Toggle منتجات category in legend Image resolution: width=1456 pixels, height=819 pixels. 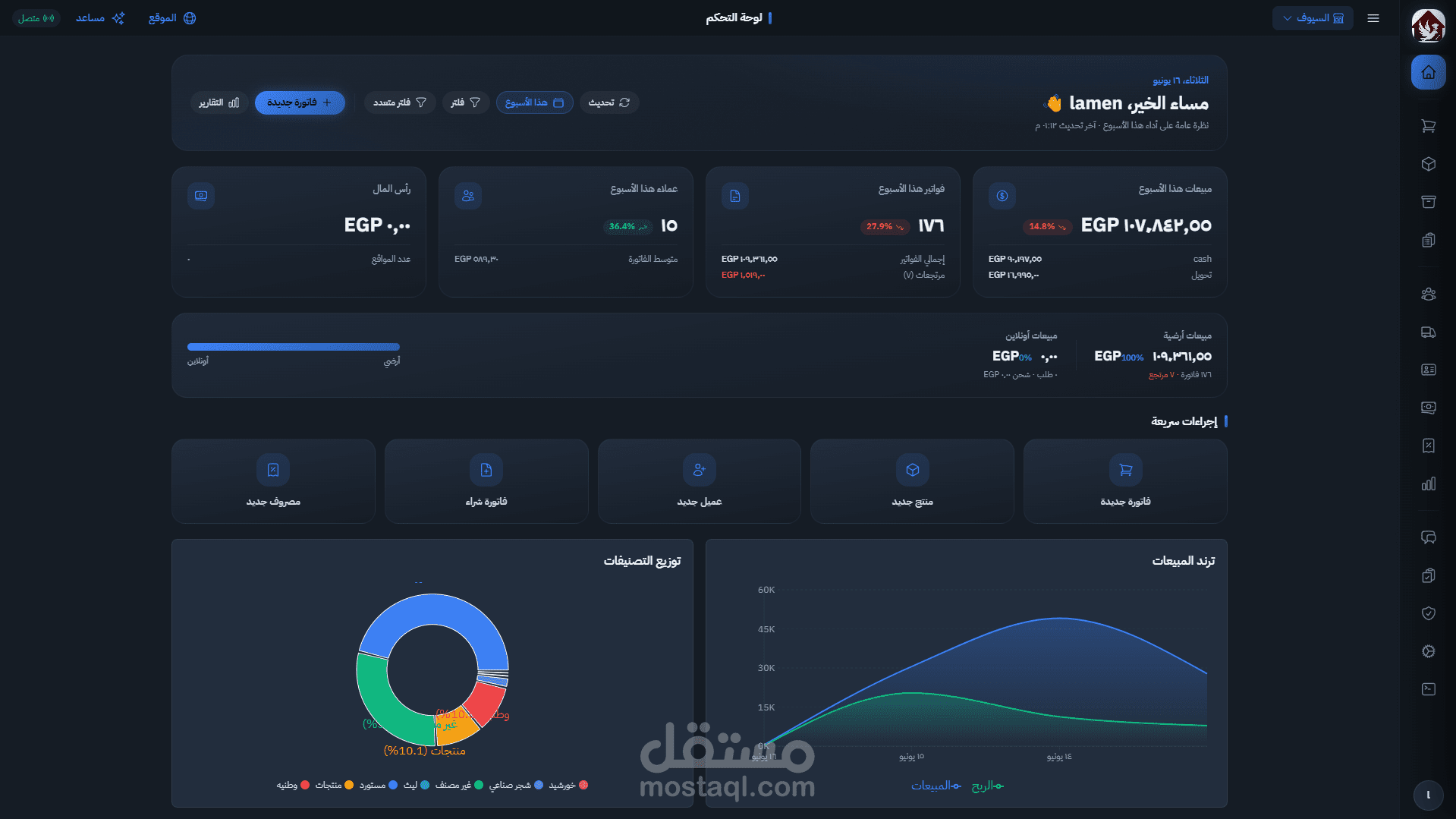pos(334,786)
